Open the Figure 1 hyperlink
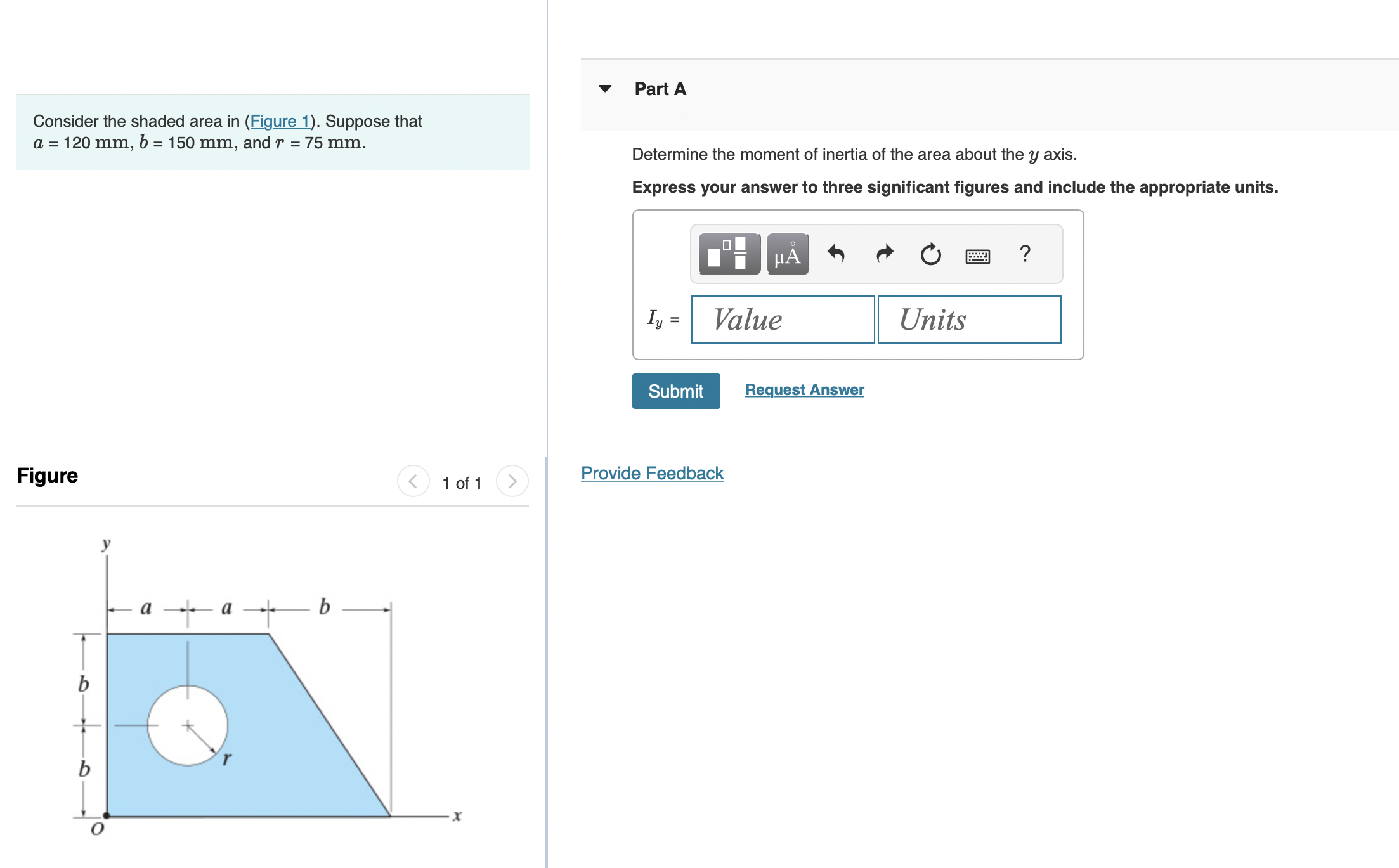The width and height of the screenshot is (1399, 868). pos(281,121)
